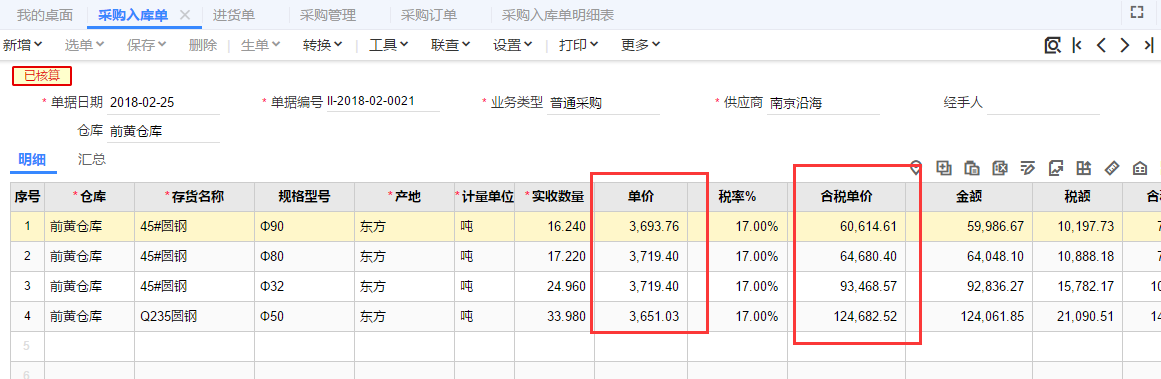Jump to the last record

click(x=1148, y=45)
